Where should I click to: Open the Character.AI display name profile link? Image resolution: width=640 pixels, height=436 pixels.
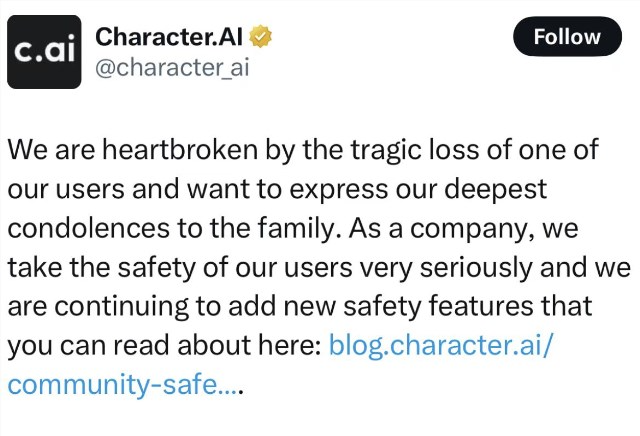170,38
